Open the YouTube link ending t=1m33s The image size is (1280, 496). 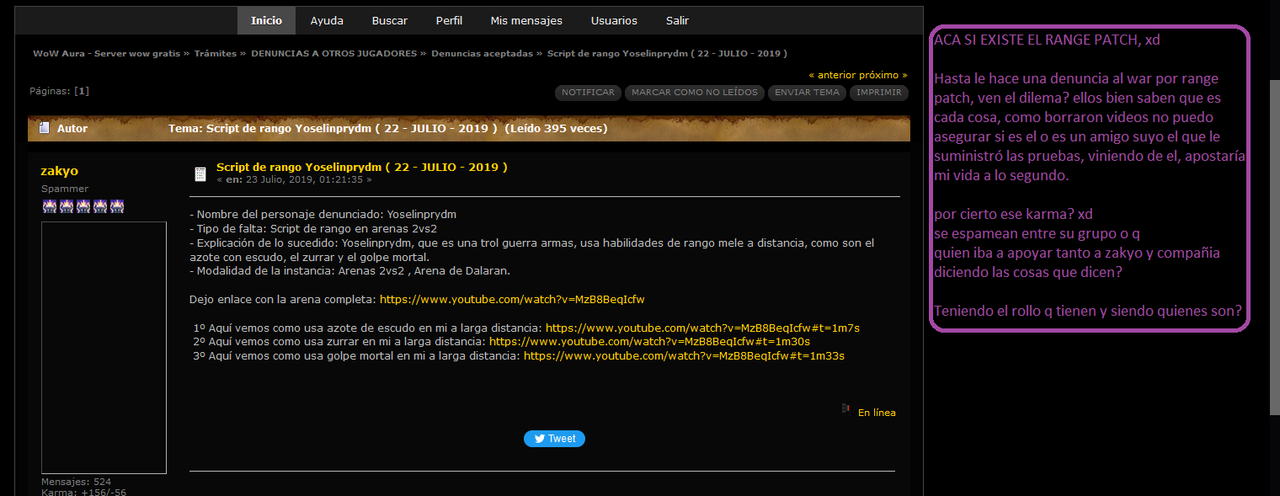coord(684,355)
